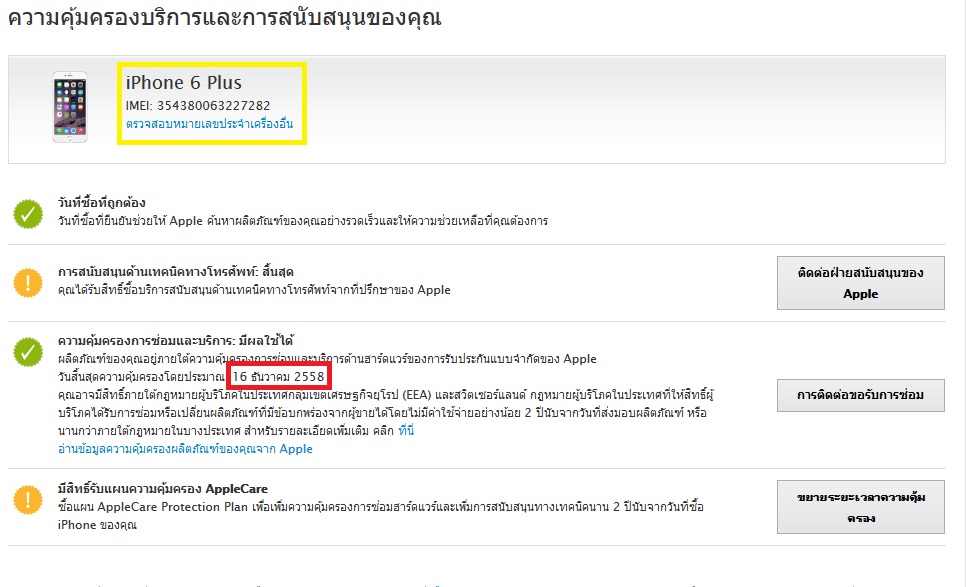The height and width of the screenshot is (587, 966).
Task: Click the การติดต่อขอรับการซ่อม button
Action: click(861, 395)
